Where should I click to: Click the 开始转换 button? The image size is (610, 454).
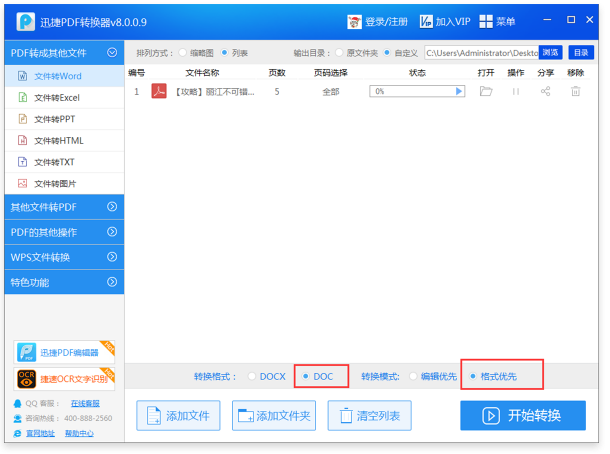[523, 415]
